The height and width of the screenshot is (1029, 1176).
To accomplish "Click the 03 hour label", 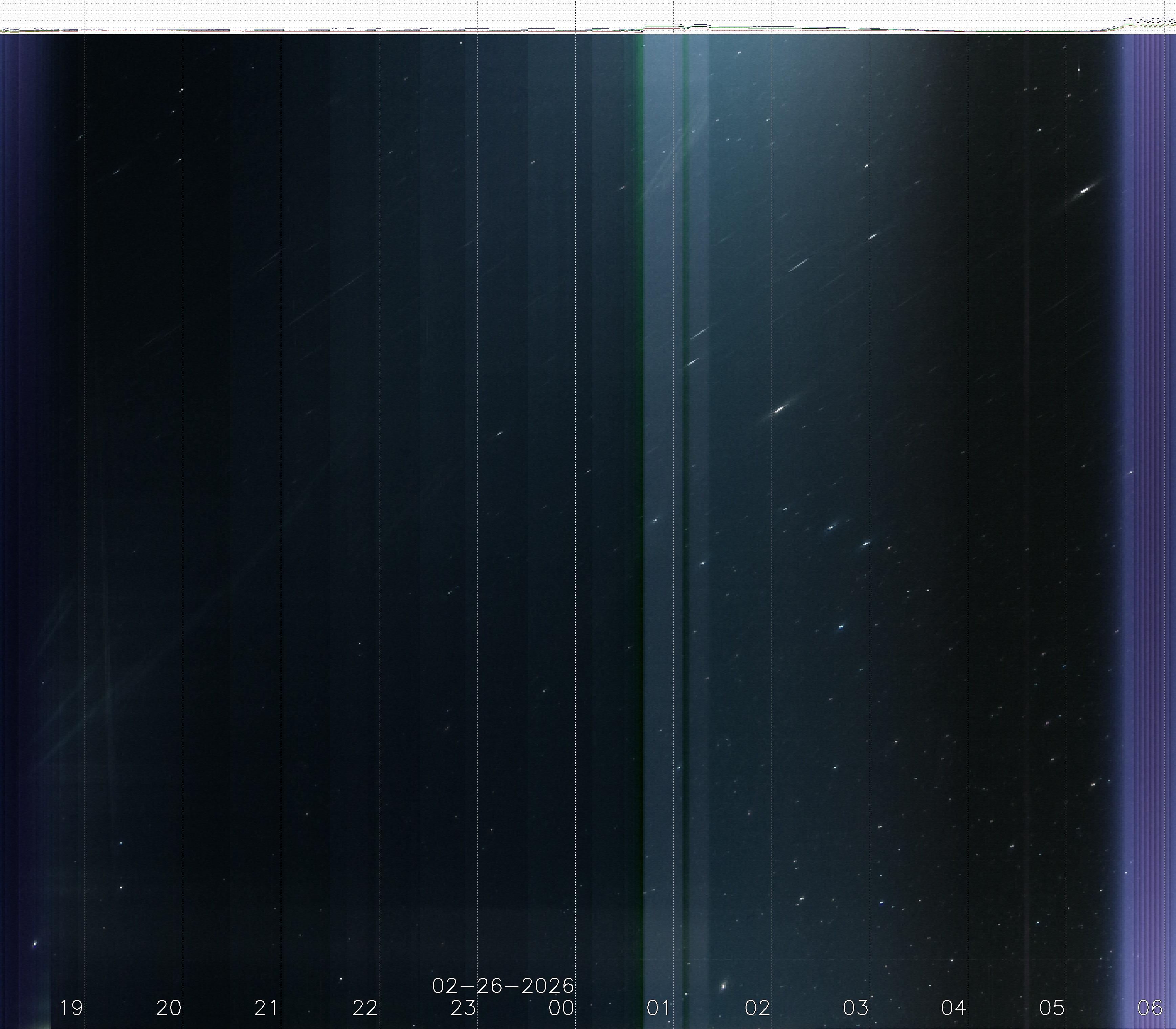I will click(855, 1007).
